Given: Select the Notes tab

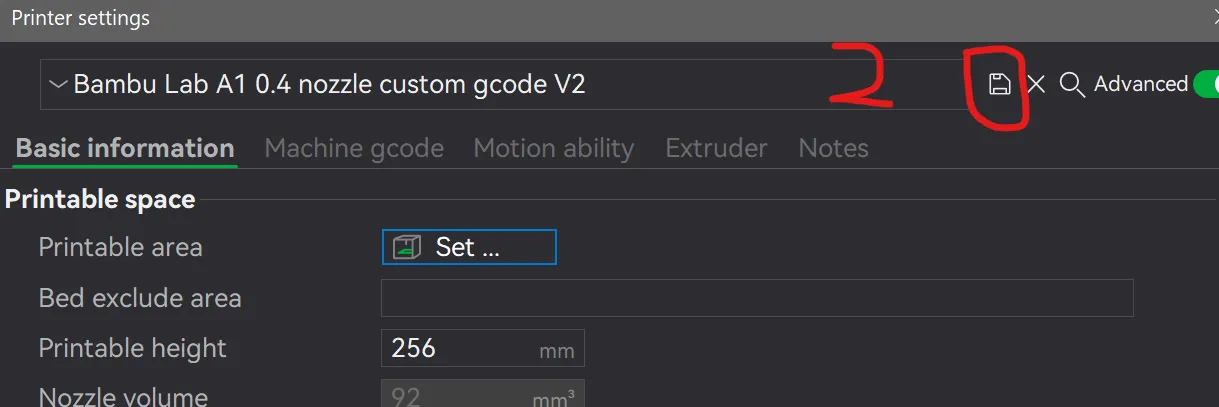Looking at the screenshot, I should click(x=833, y=148).
